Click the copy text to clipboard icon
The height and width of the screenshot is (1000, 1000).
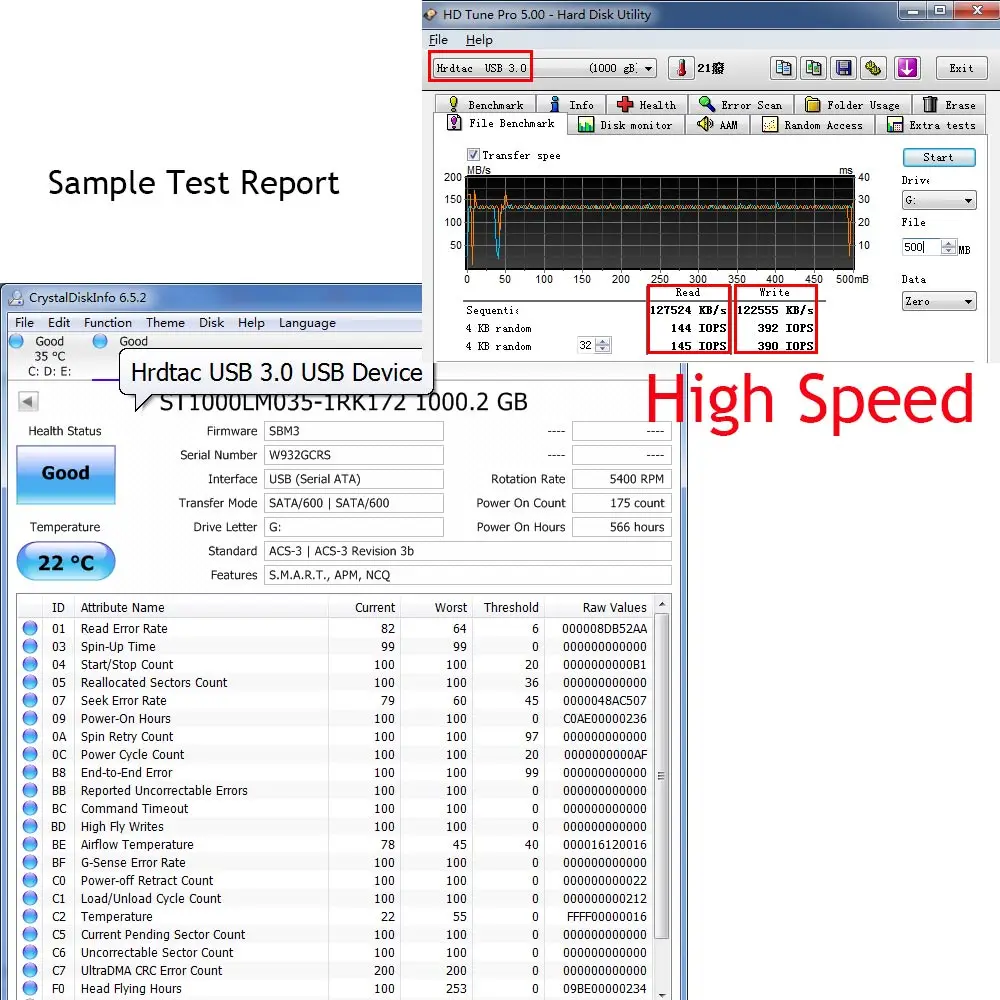783,68
